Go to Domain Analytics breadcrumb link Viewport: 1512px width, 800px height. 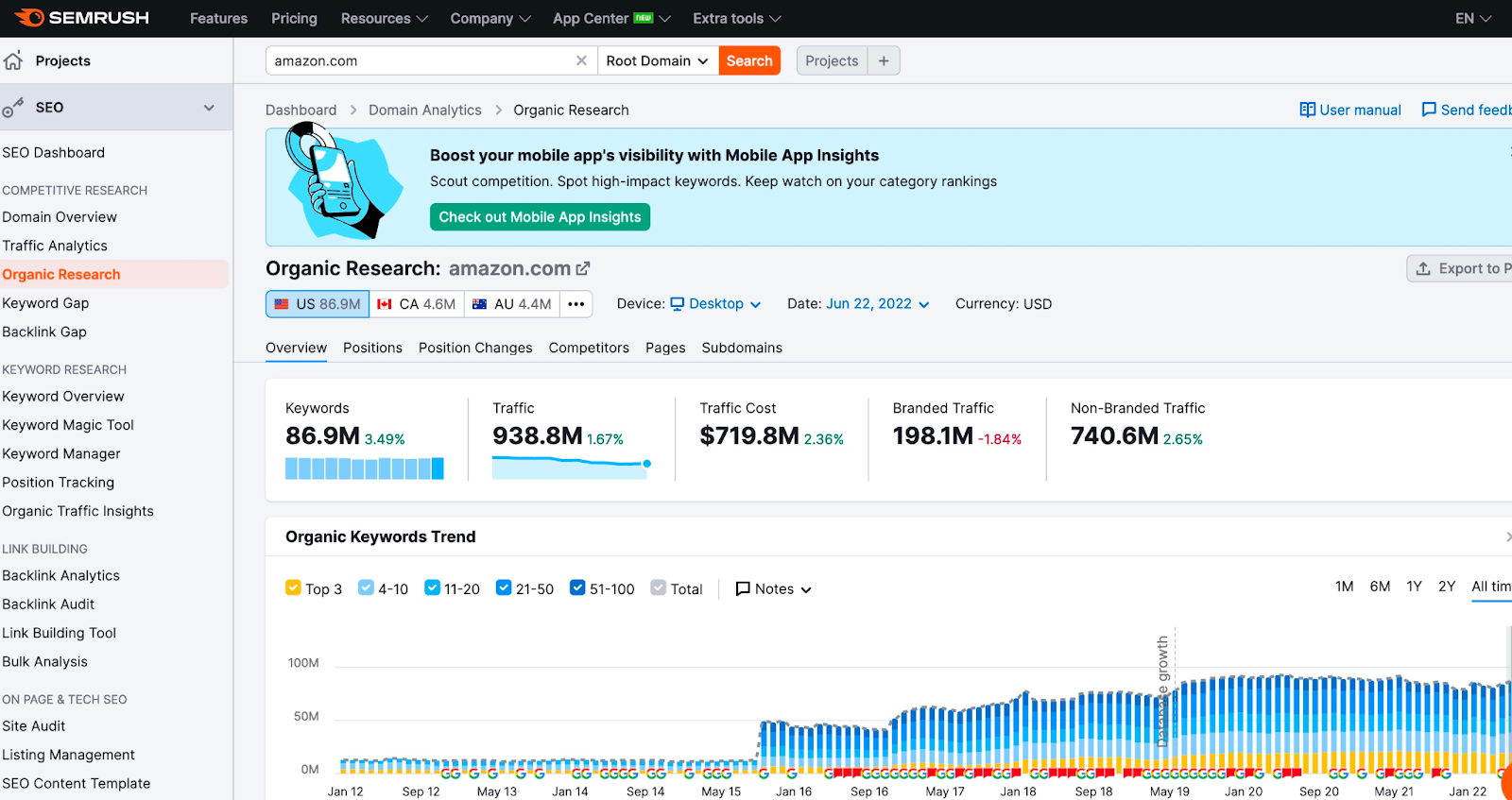425,110
